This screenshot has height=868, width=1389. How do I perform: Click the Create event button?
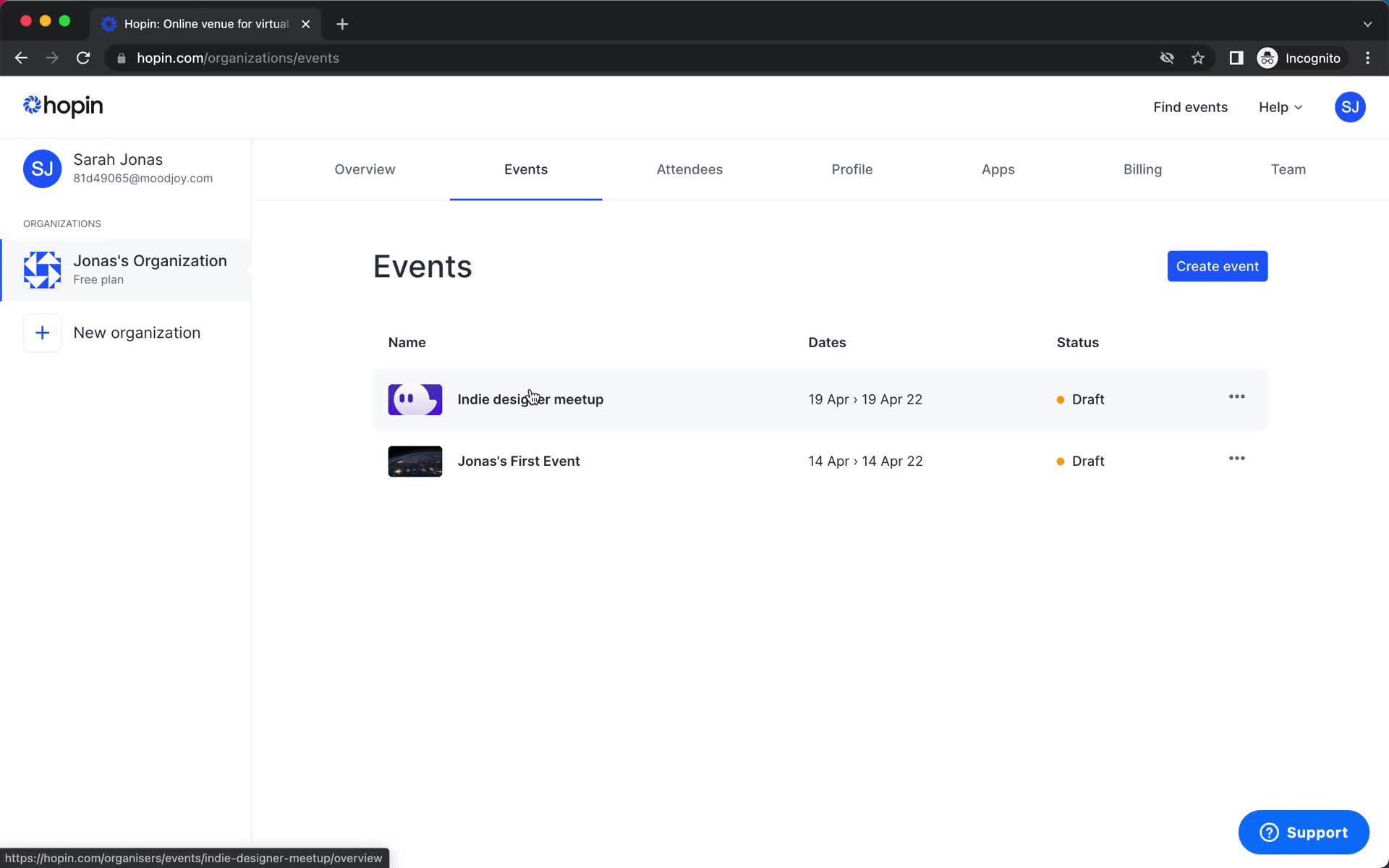[x=1217, y=266]
